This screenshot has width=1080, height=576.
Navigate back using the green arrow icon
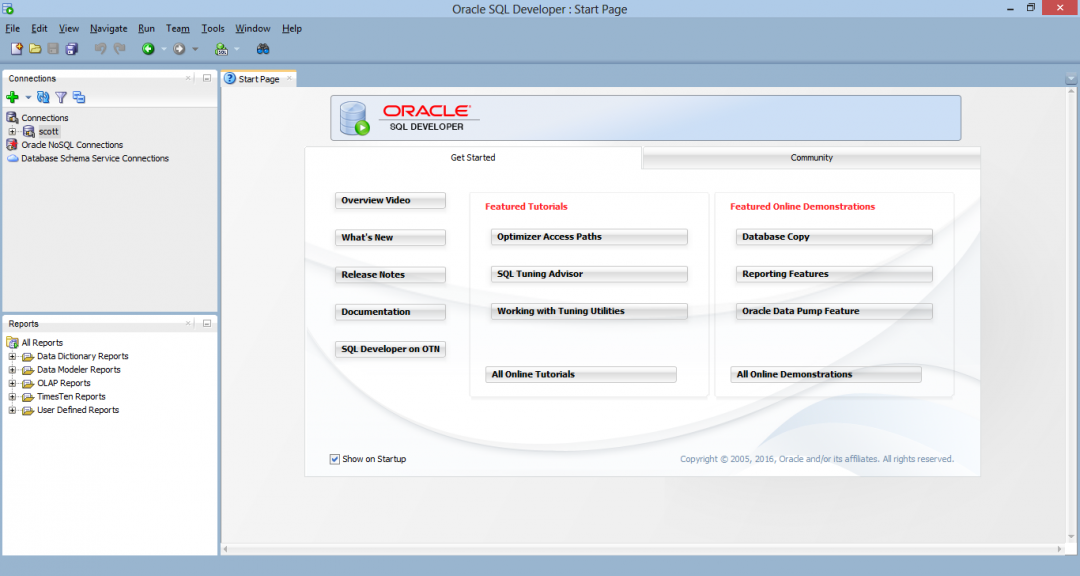[150, 49]
